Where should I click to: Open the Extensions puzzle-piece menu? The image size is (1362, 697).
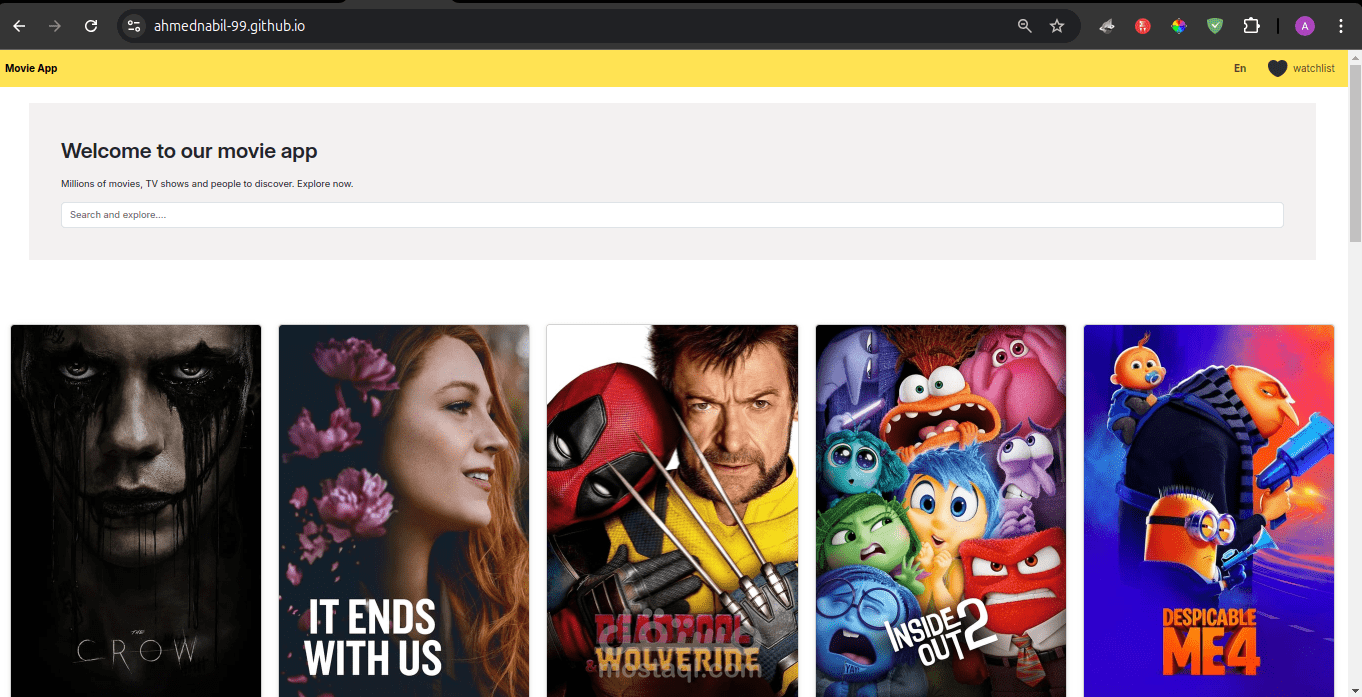(1251, 26)
